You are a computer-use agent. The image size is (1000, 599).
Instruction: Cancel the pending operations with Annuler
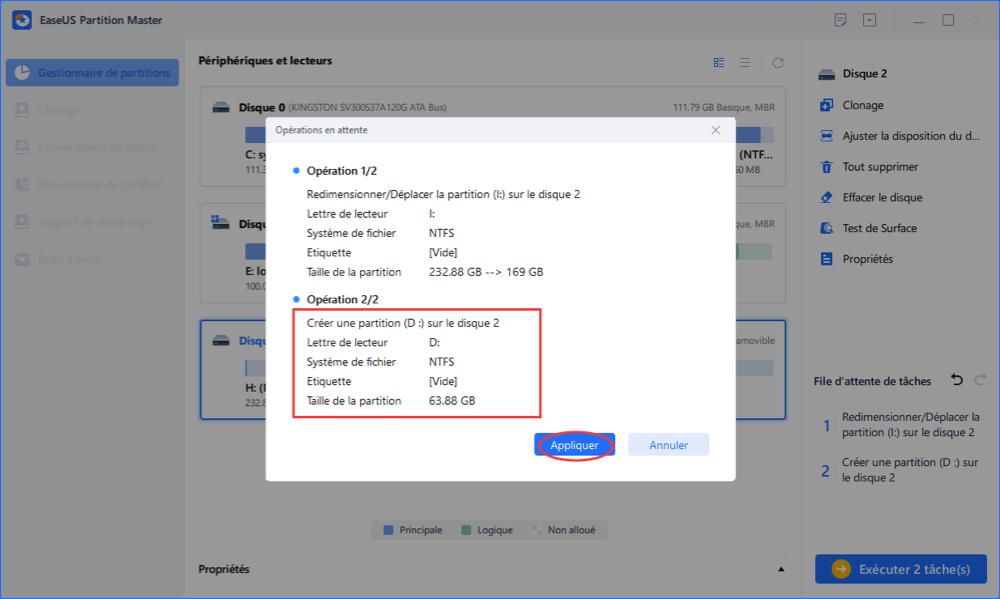pyautogui.click(x=668, y=444)
